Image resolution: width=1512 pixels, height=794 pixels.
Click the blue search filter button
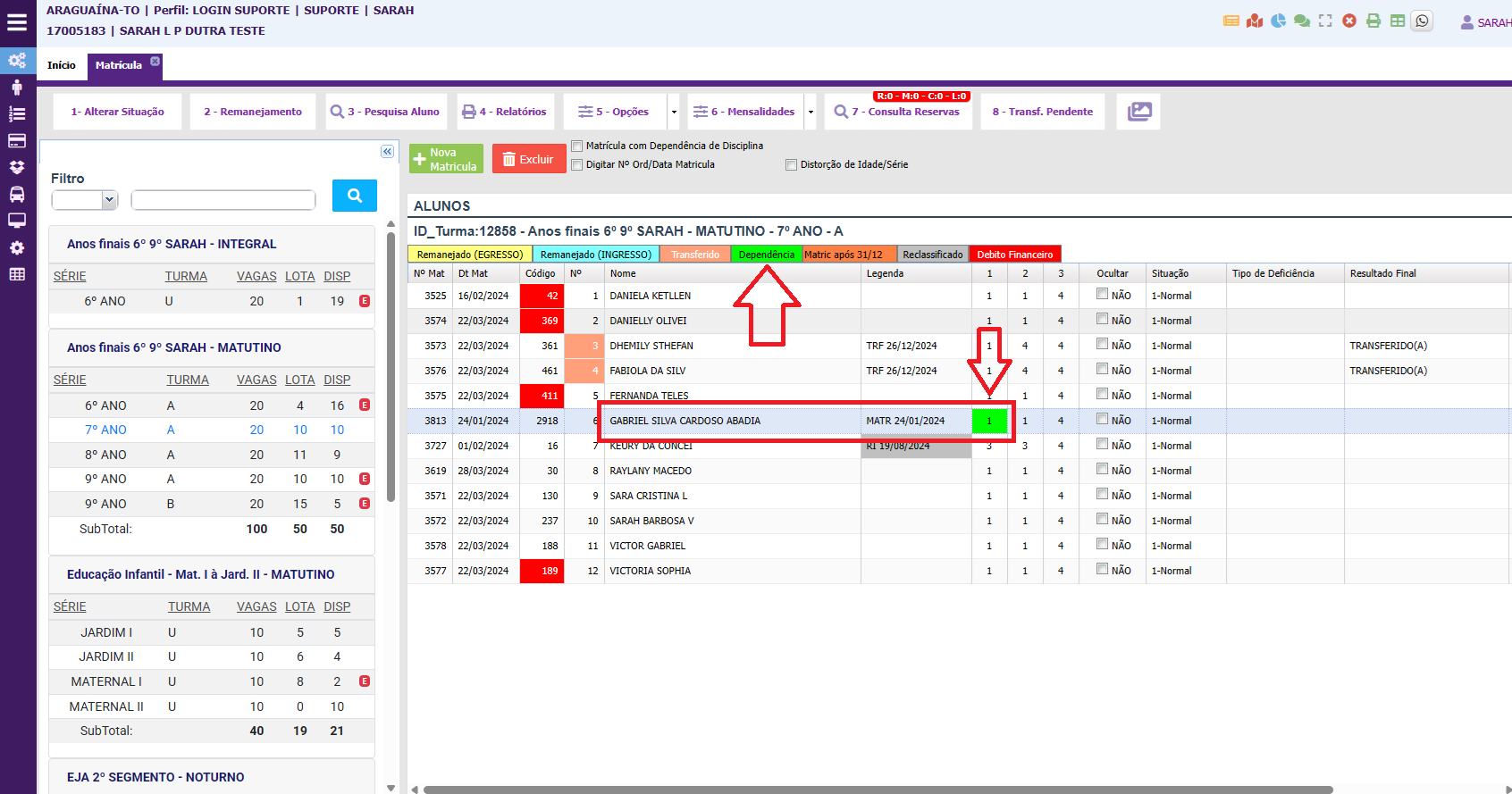click(x=355, y=196)
